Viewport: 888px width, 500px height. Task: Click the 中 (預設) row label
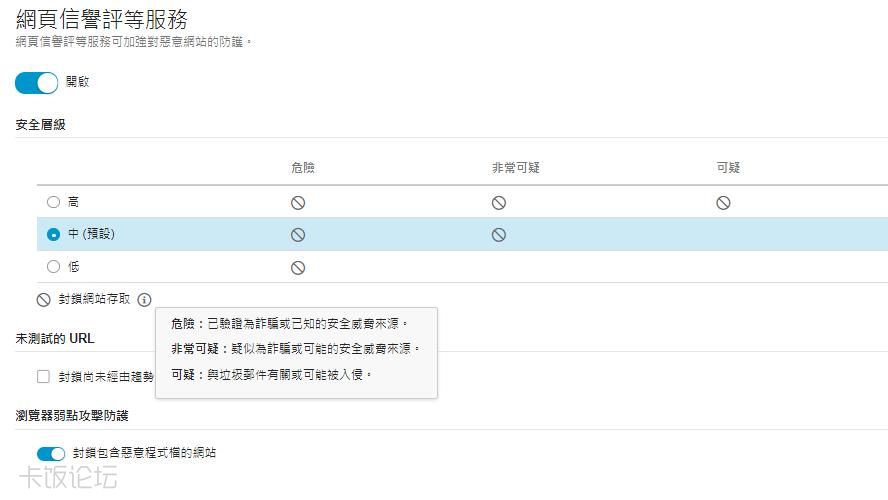tap(91, 235)
